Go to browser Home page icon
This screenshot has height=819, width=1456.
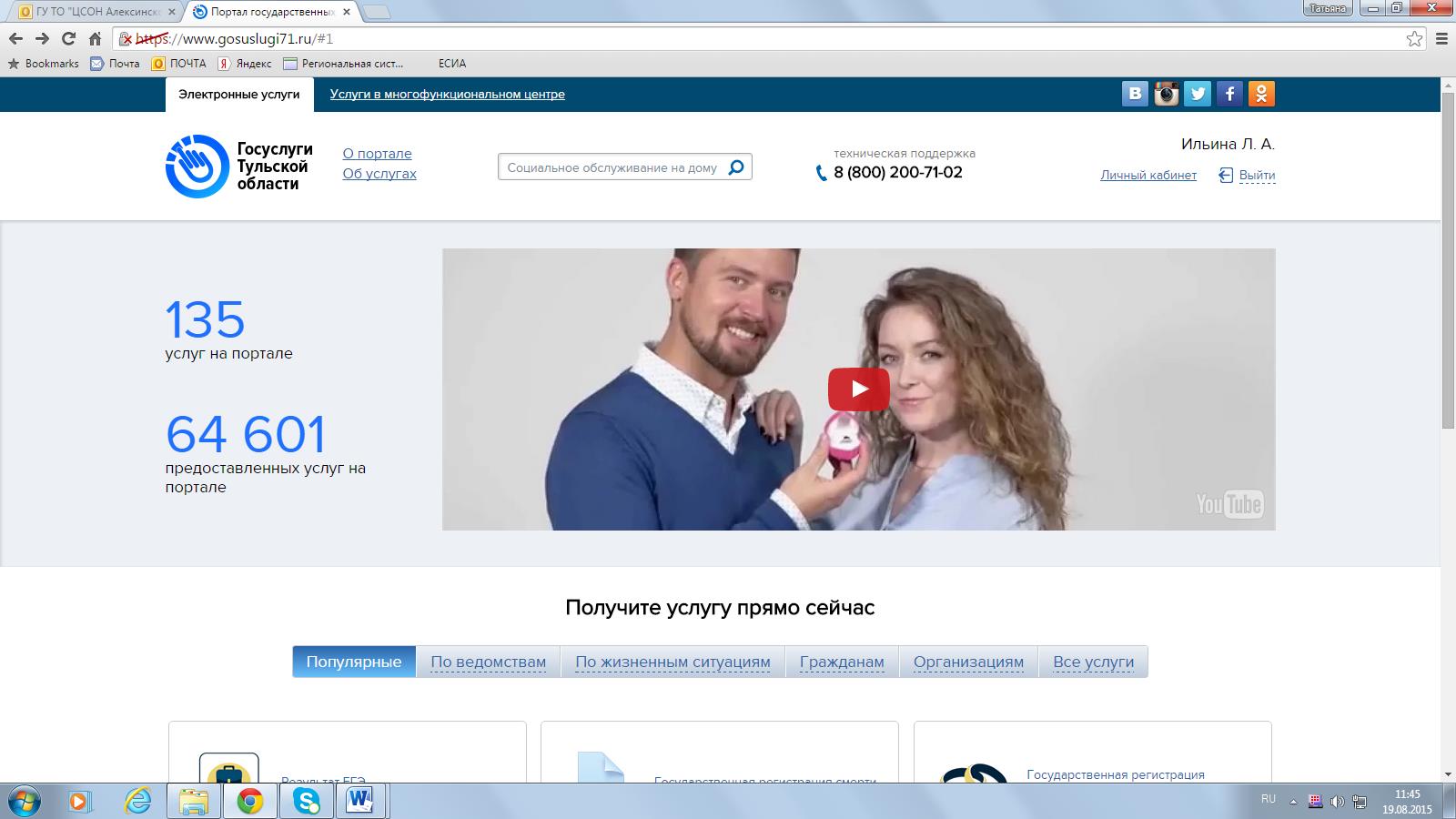tap(95, 38)
